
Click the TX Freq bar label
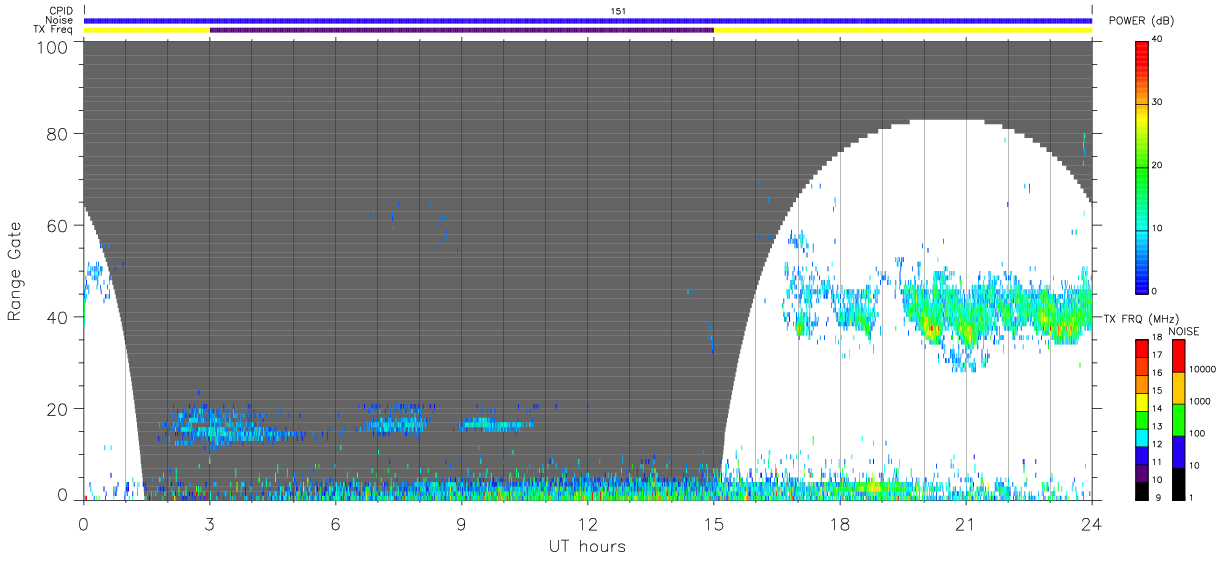(x=54, y=30)
